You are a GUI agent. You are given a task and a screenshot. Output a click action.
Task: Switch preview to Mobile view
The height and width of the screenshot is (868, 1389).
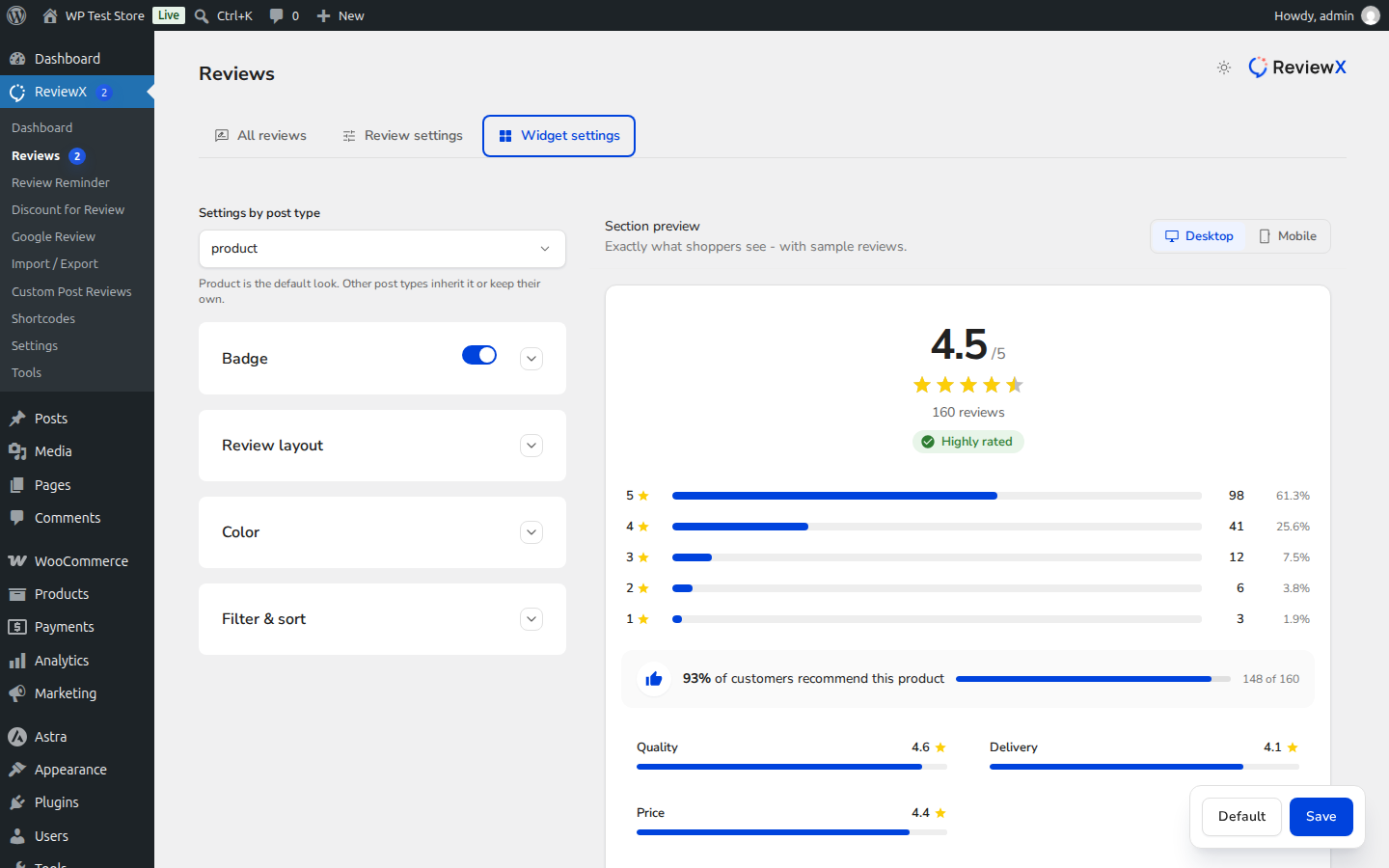[x=1288, y=236]
